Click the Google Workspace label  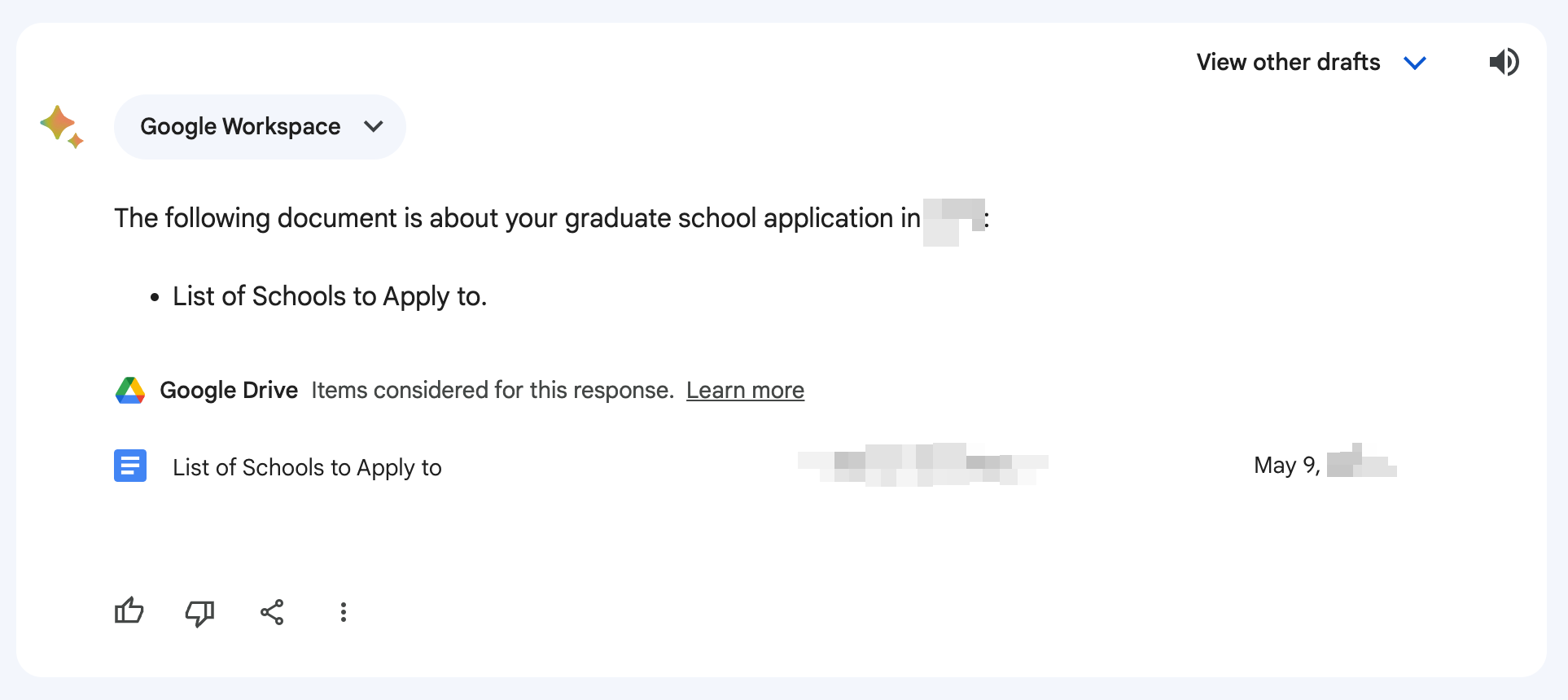(240, 127)
